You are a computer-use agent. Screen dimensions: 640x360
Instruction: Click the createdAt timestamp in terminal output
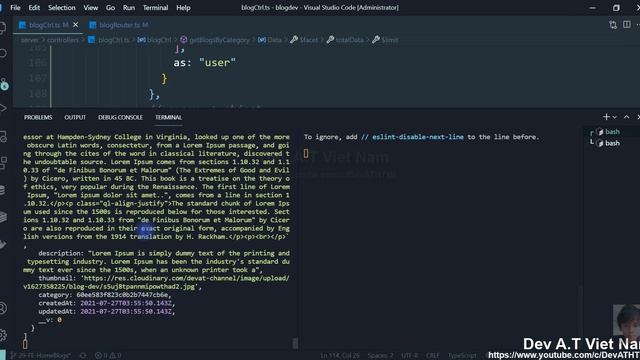[127, 303]
